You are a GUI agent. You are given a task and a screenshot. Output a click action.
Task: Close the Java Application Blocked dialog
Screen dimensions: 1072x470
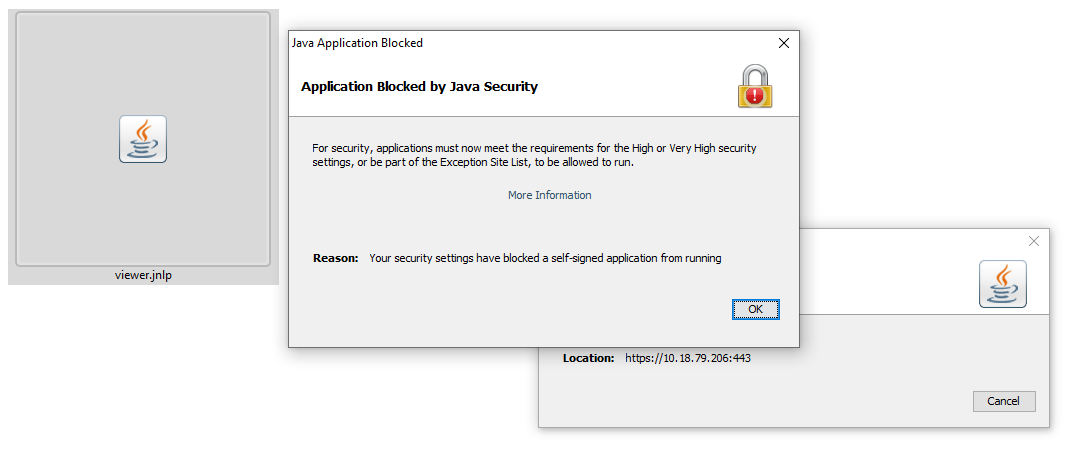pos(784,43)
